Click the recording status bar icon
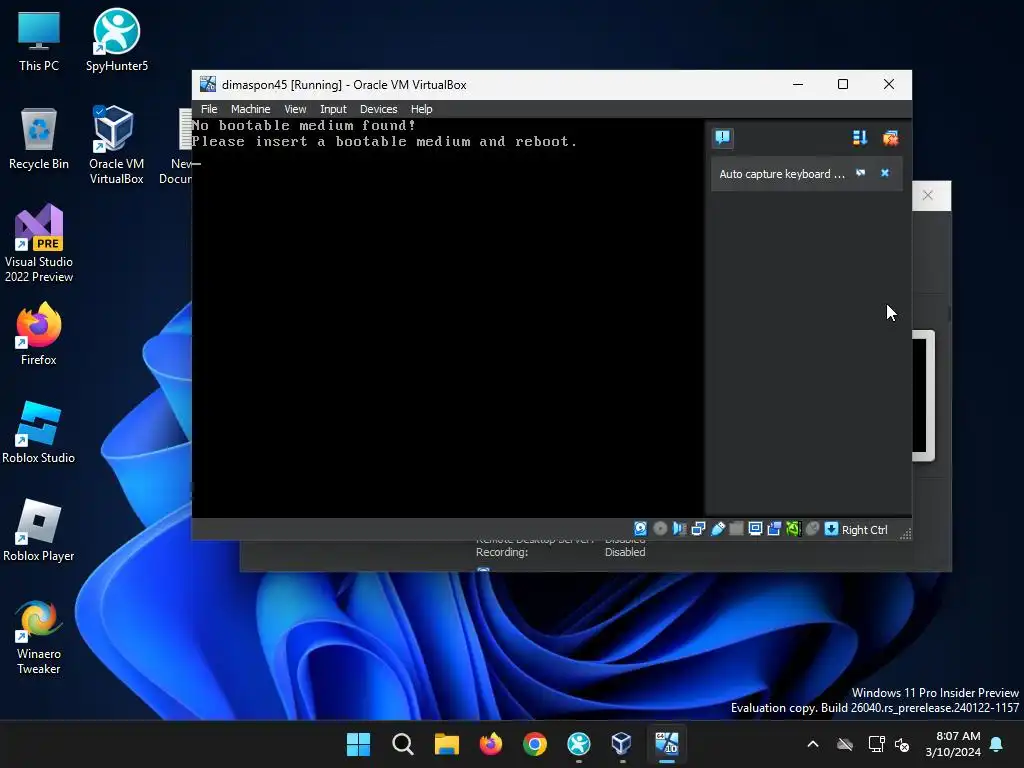The width and height of the screenshot is (1024, 768). pos(774,528)
